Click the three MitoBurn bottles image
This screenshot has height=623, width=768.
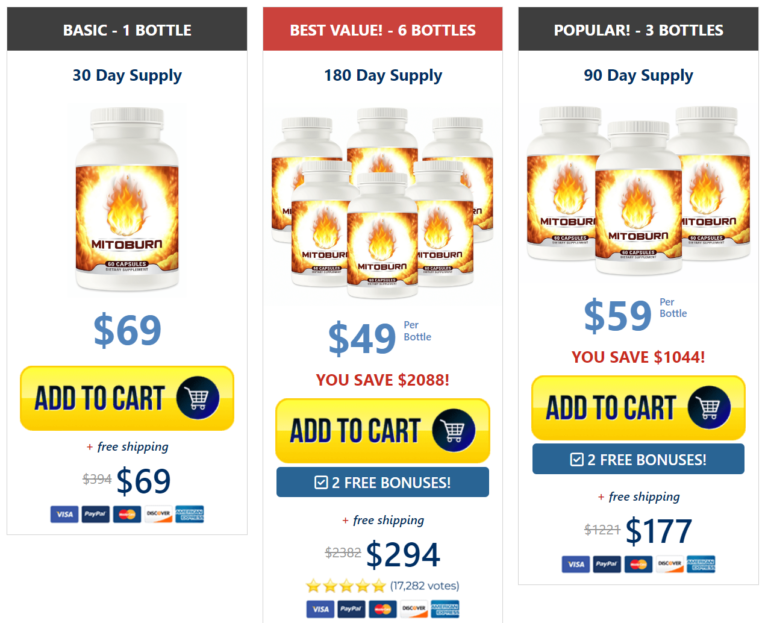pyautogui.click(x=638, y=190)
